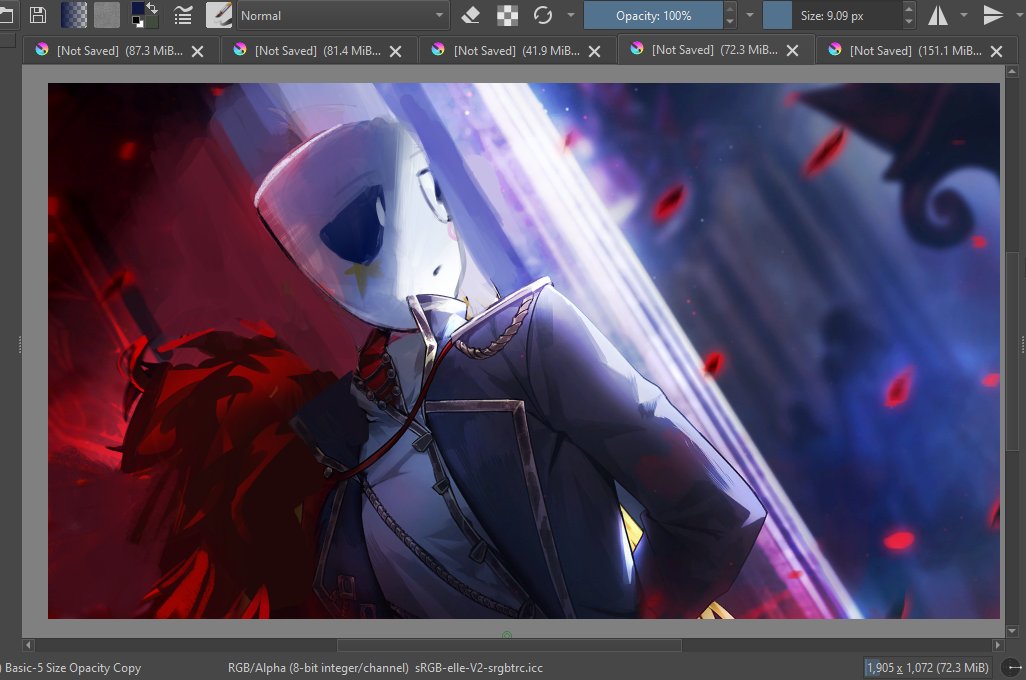
Task: Toggle preserve alpha checkerboard button
Action: [507, 15]
